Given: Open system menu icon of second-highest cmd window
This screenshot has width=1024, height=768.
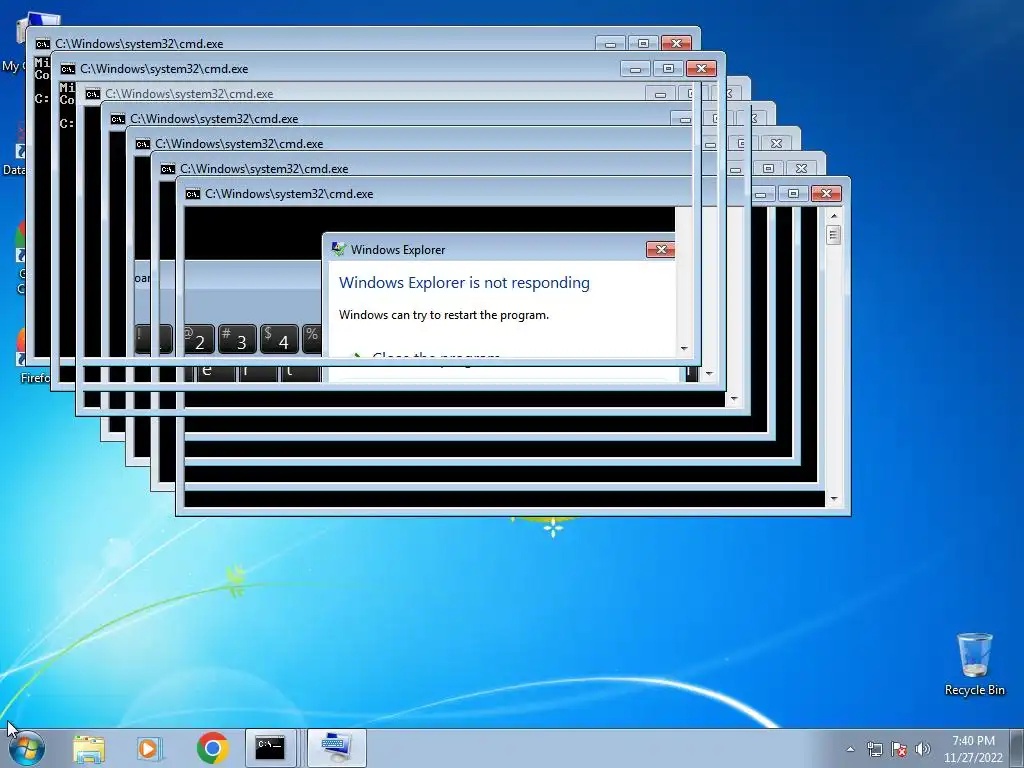Looking at the screenshot, I should tap(67, 69).
